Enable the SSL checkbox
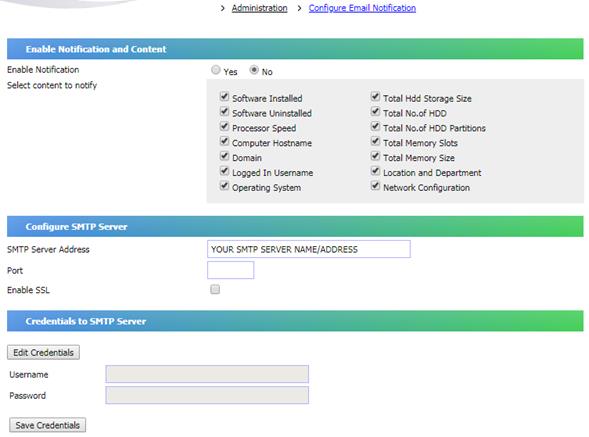Screen dimensions: 589x437 (215, 289)
